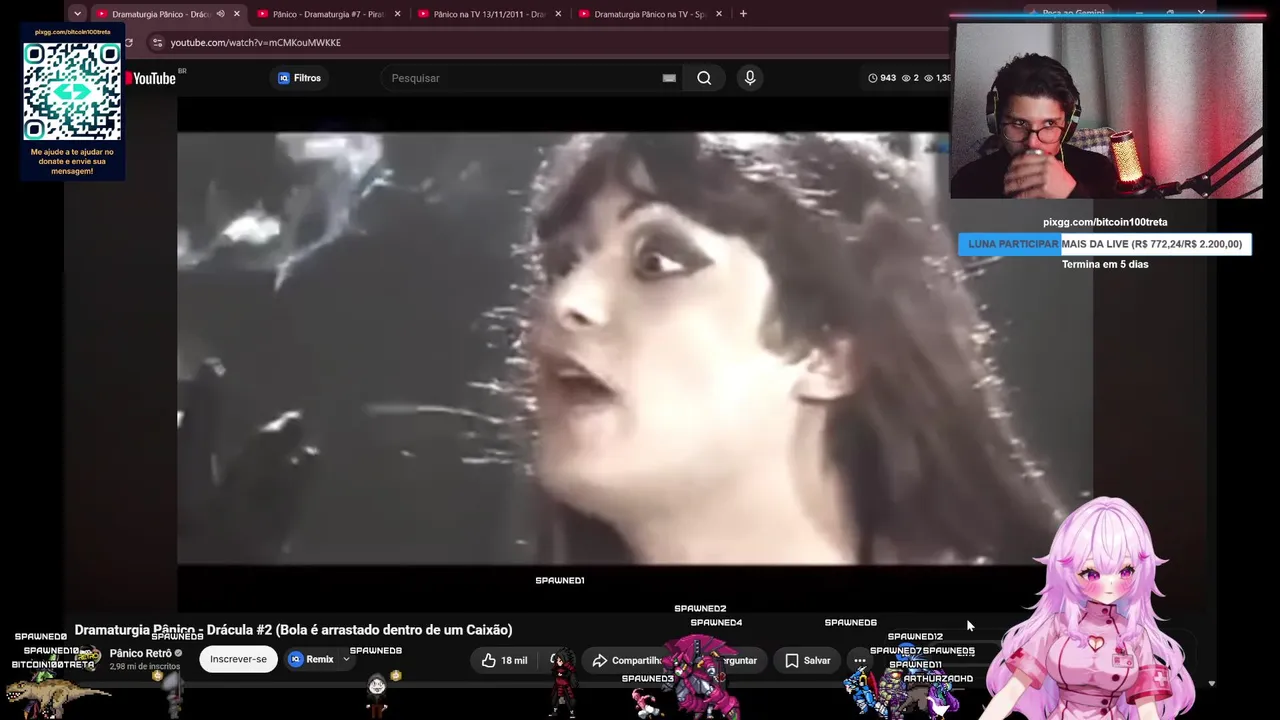Share the video via Compartilhar
Image resolution: width=1280 pixels, height=720 pixels.
coord(626,660)
